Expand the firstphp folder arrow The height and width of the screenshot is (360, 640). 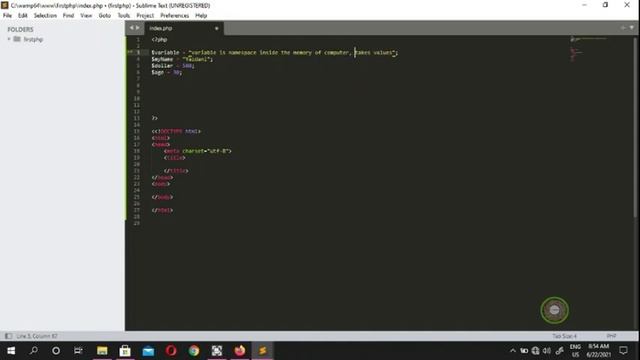click(9, 39)
